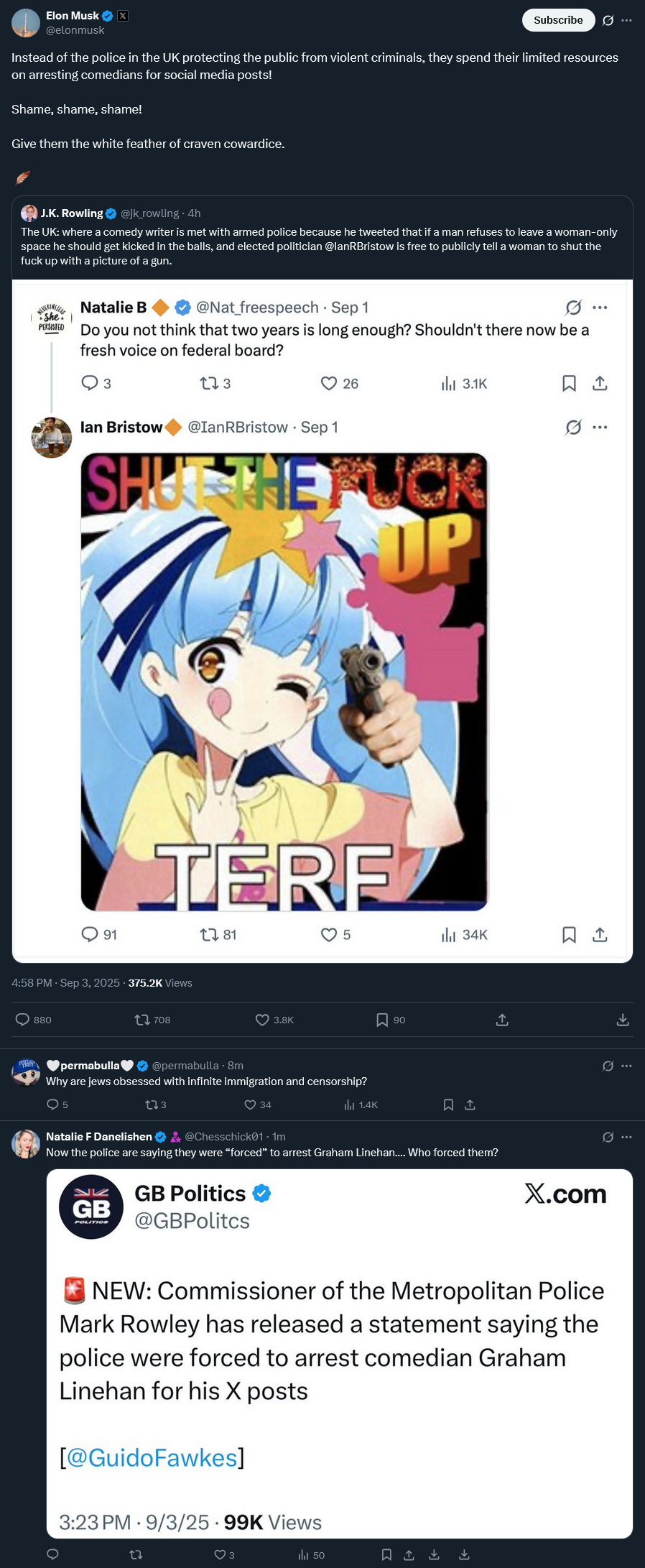Click the 375.2K Views link
645x1568 pixels.
160,983
